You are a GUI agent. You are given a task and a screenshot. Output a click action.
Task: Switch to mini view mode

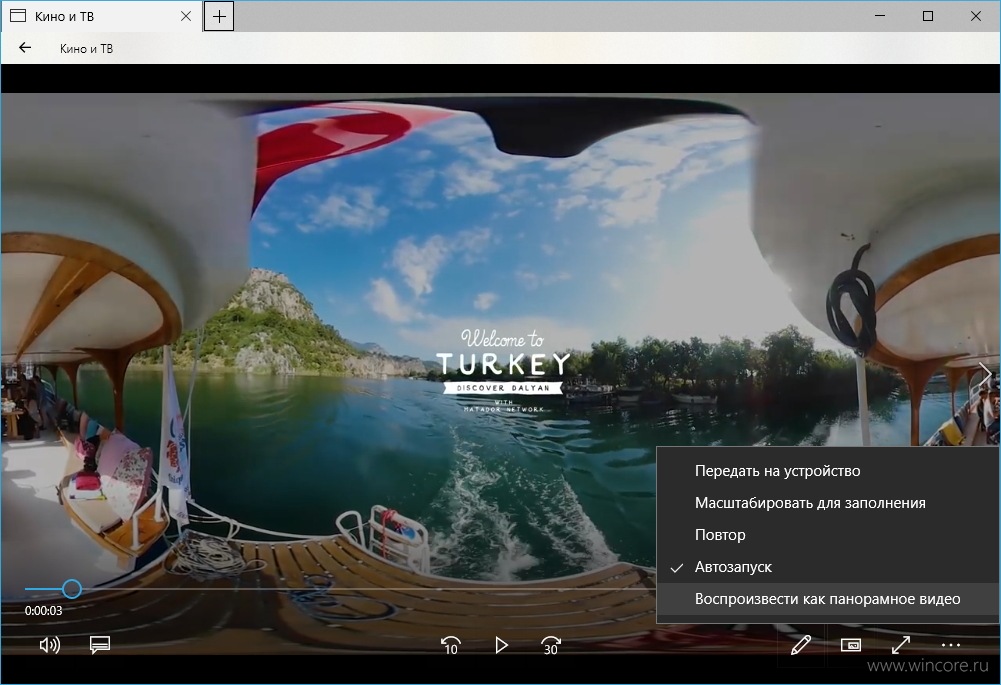coord(851,645)
